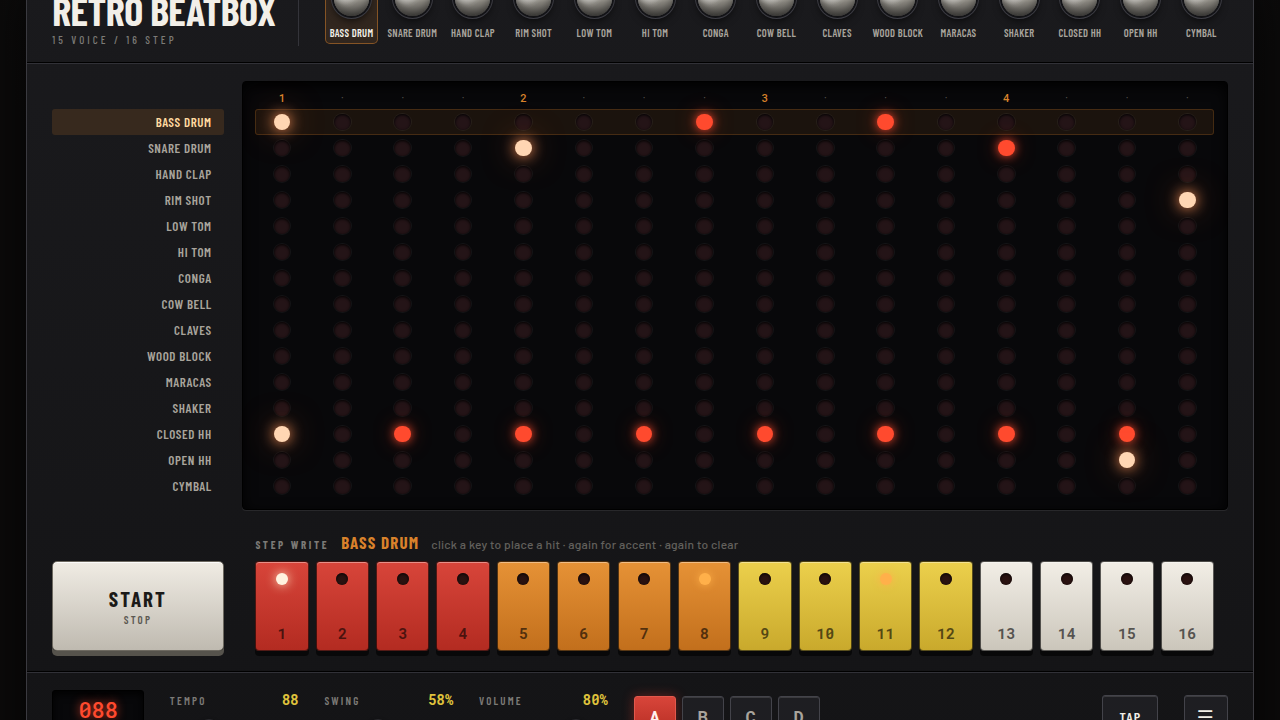1280x720 pixels.
Task: Toggle Bass Drum hit on grid step 11
Action: pos(885,122)
